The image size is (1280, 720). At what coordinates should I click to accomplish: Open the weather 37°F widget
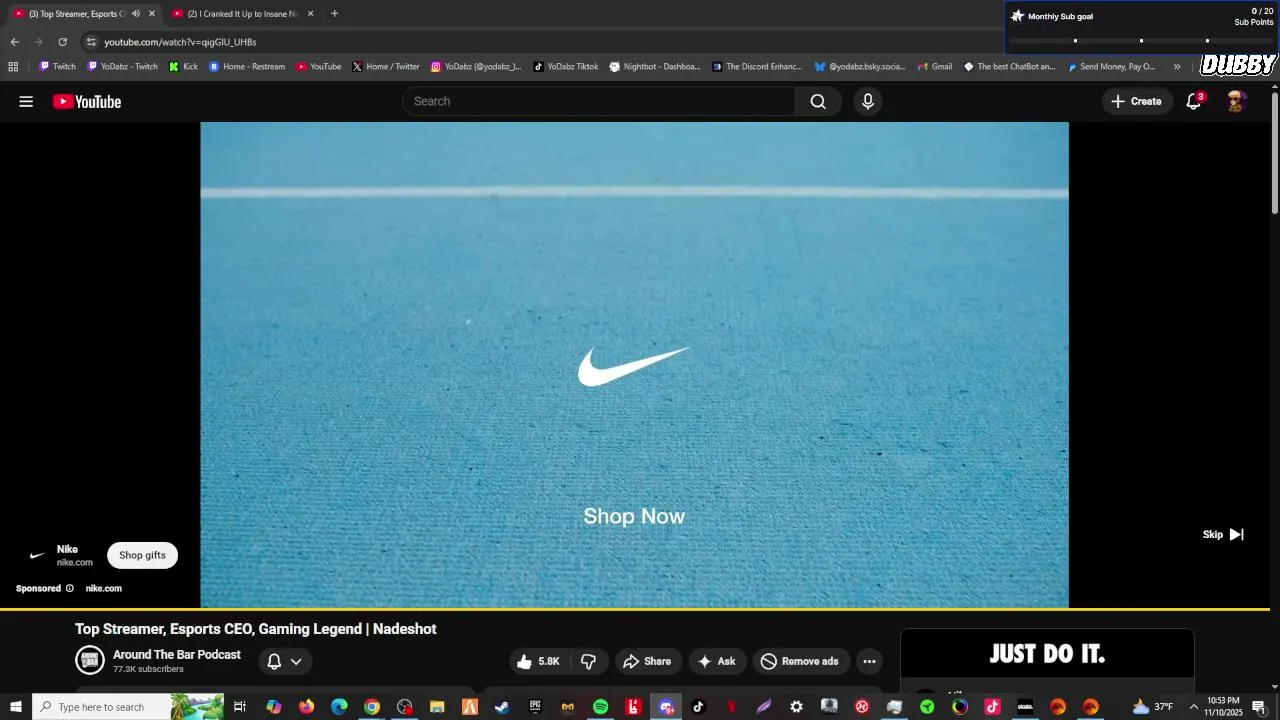click(1152, 707)
